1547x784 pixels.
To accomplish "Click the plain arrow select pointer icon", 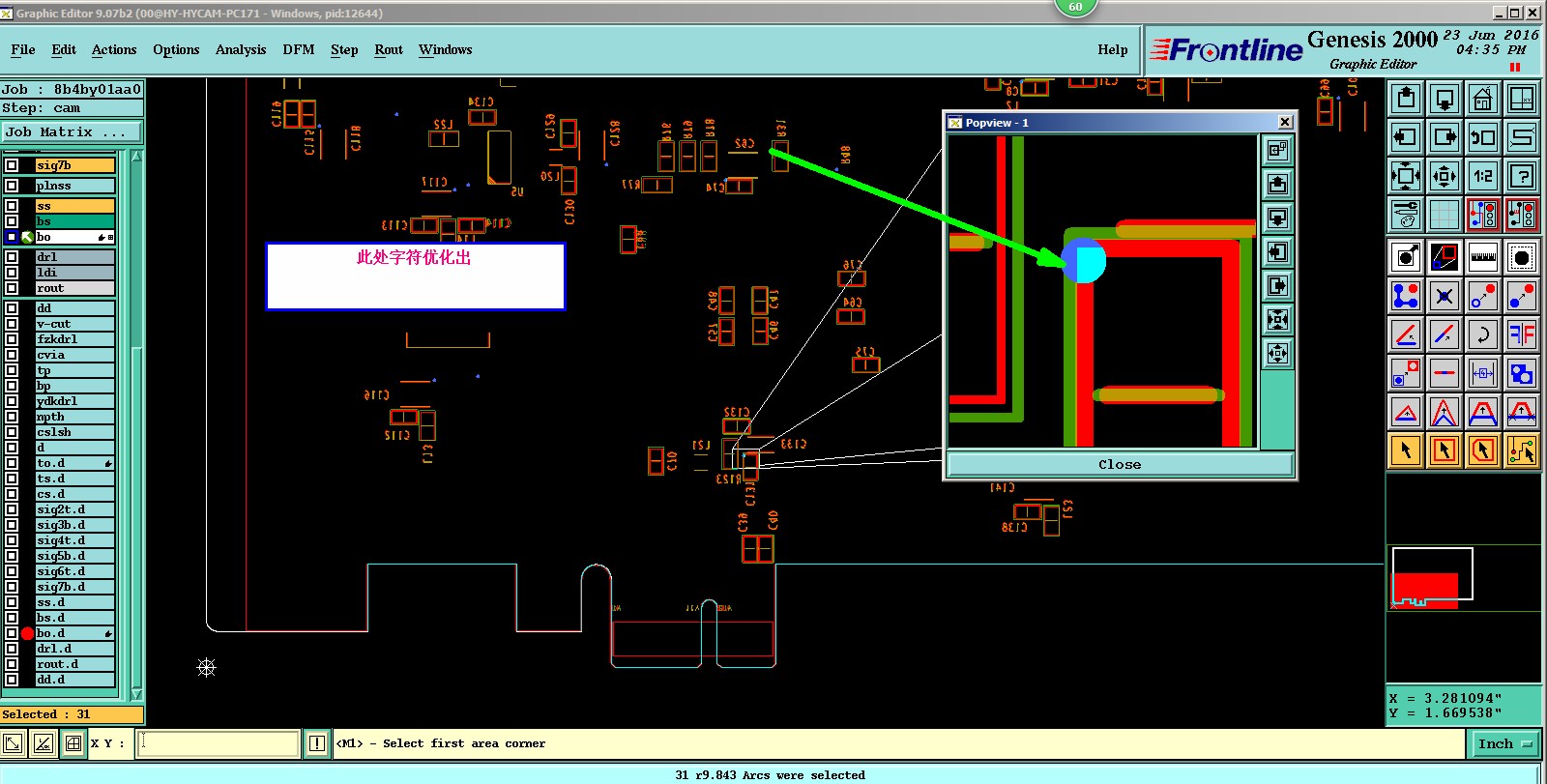I will pyautogui.click(x=1406, y=450).
